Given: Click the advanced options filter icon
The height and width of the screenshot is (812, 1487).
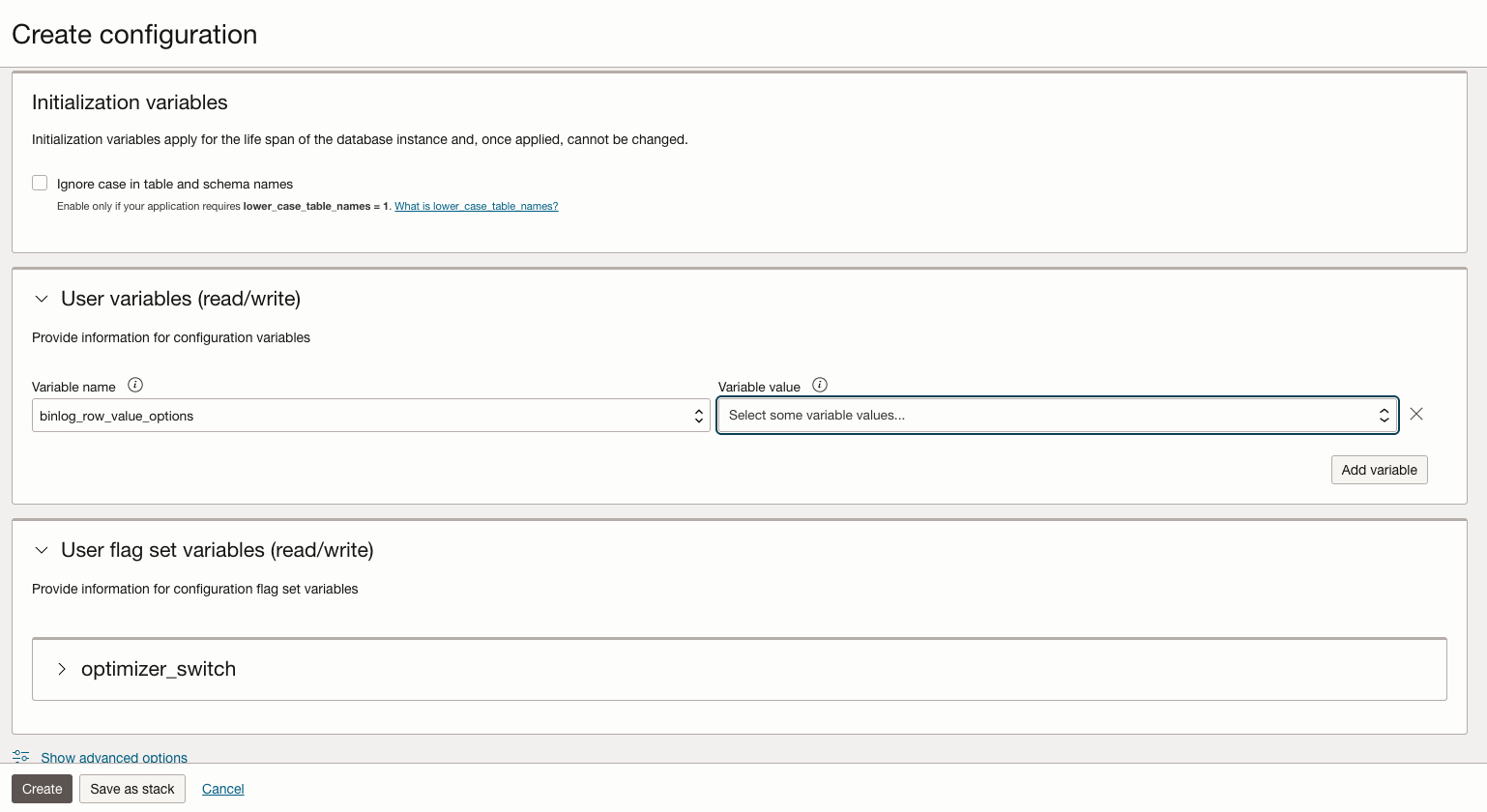Looking at the screenshot, I should (18, 756).
